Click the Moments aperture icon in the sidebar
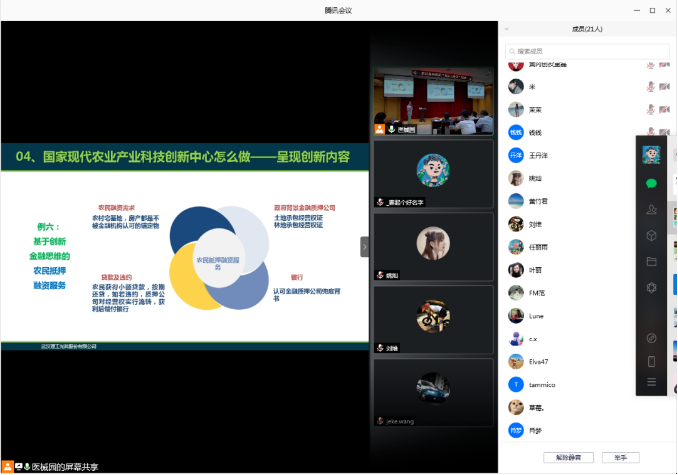Viewport: 678px width, 475px height. pos(651,288)
